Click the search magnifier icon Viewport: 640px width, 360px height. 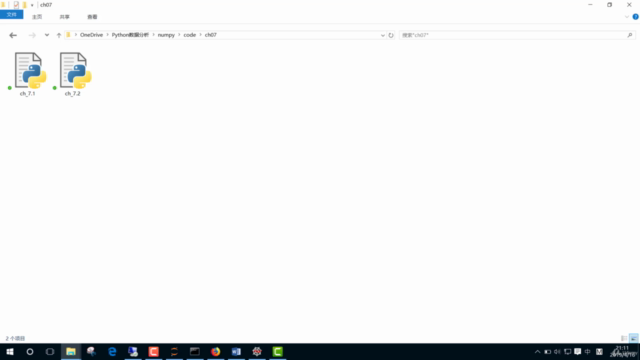click(630, 35)
